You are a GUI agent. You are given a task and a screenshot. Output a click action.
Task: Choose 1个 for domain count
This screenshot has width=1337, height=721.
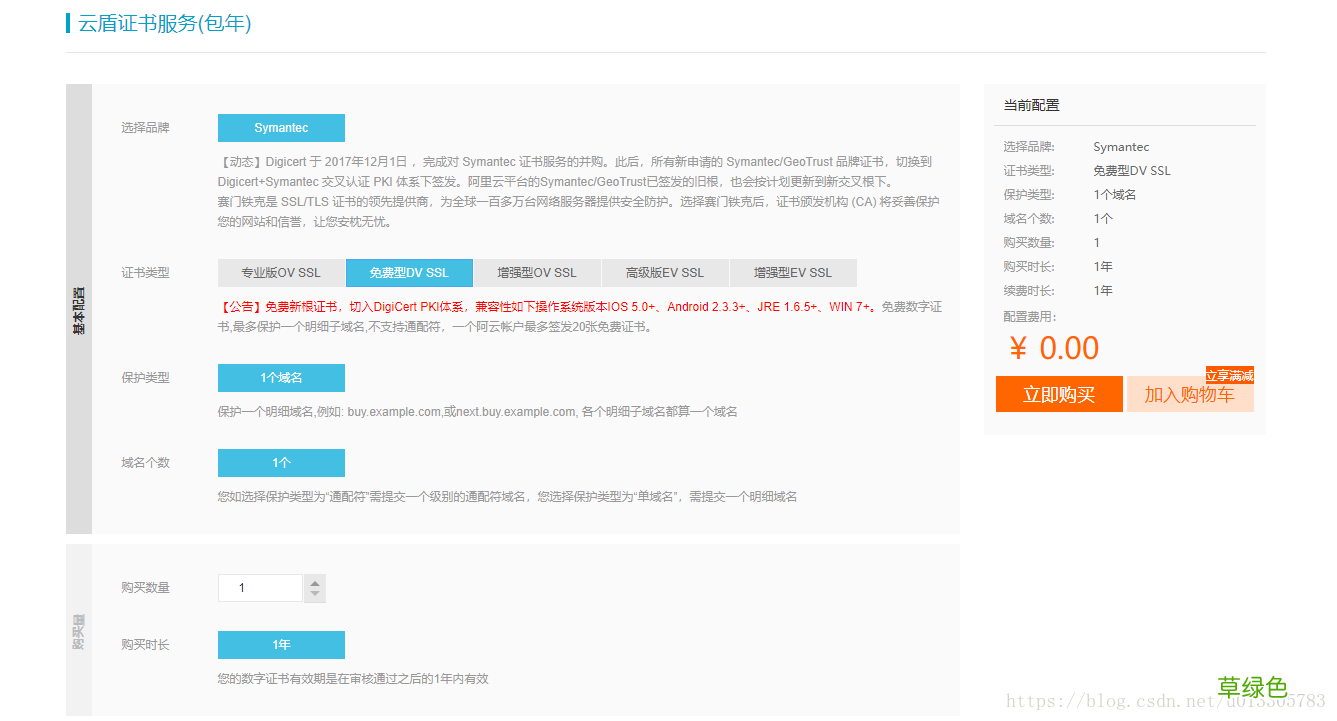point(281,462)
